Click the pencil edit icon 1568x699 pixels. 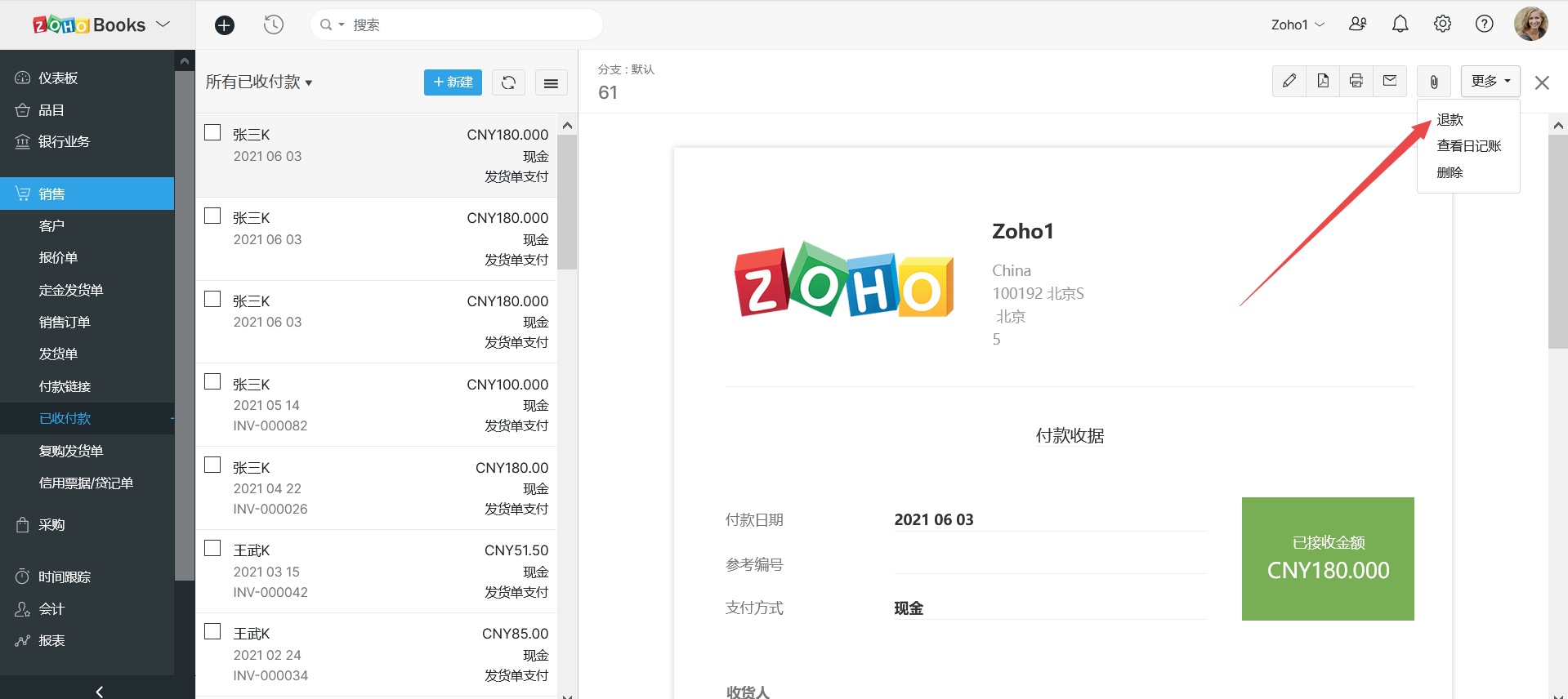1289,81
